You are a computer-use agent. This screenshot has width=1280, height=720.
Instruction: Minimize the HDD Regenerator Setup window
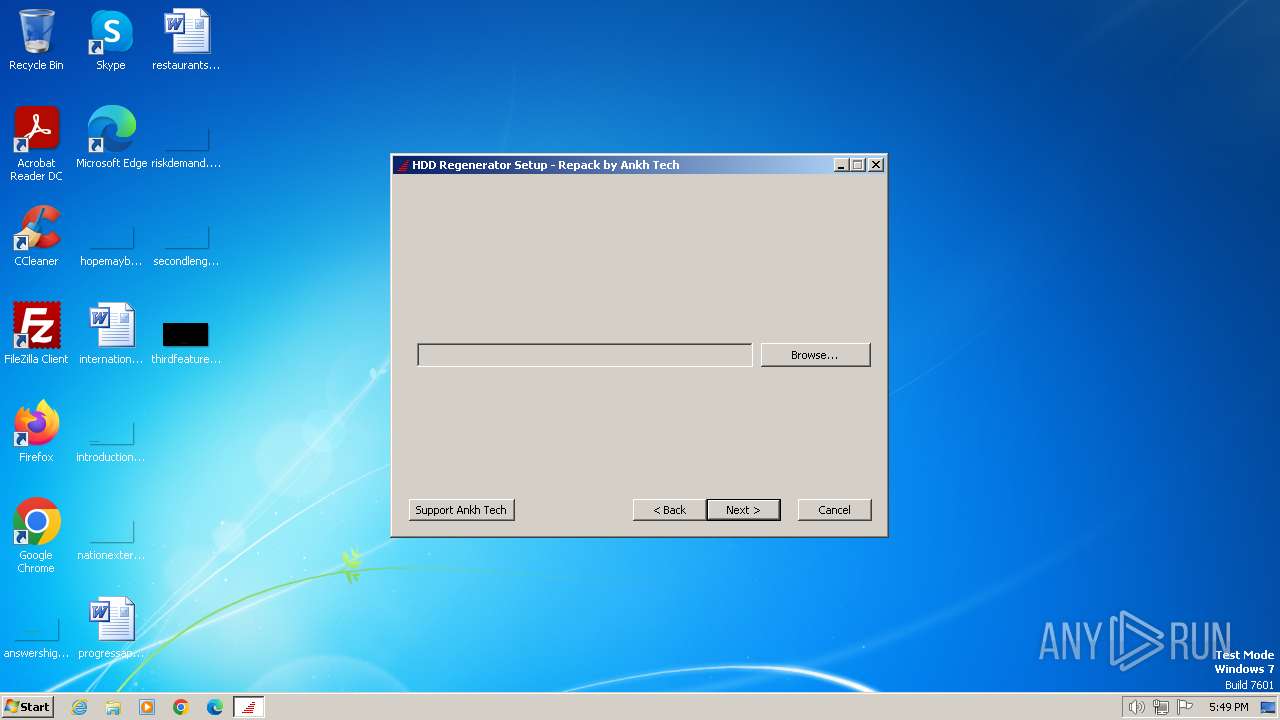[841, 165]
